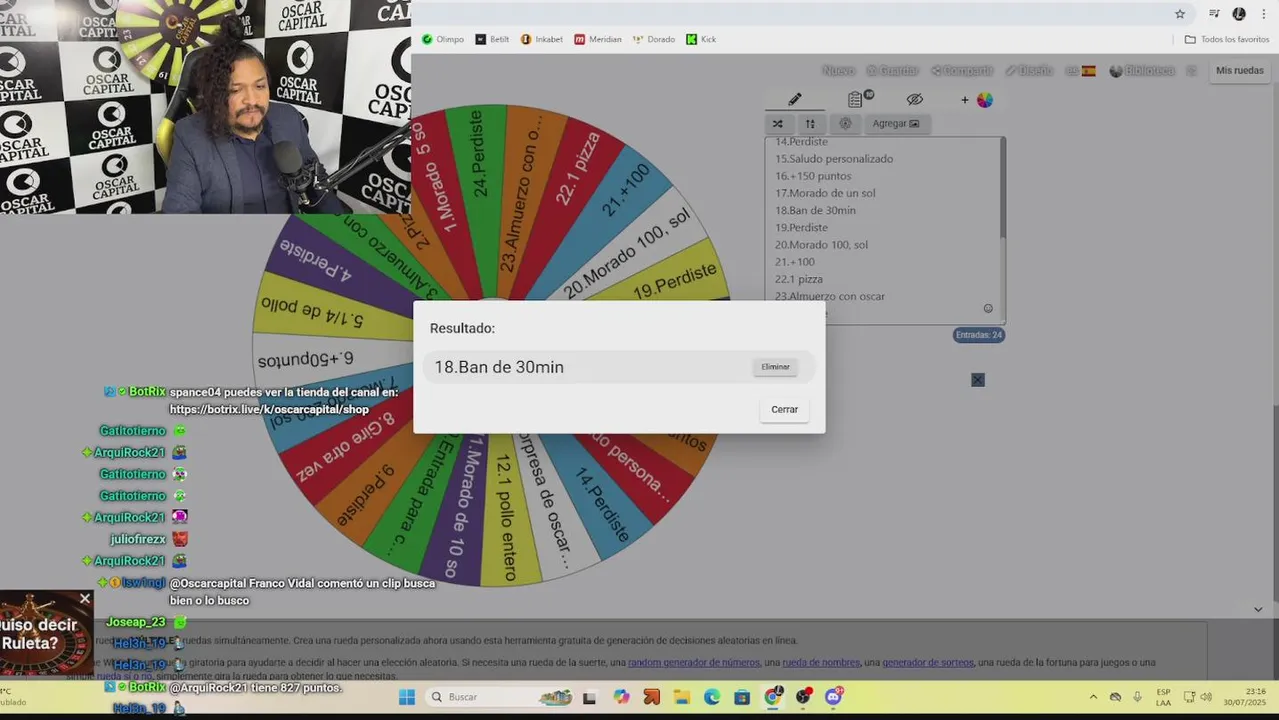
Task: Click the Ruleta ad thumbnail
Action: (x=46, y=633)
